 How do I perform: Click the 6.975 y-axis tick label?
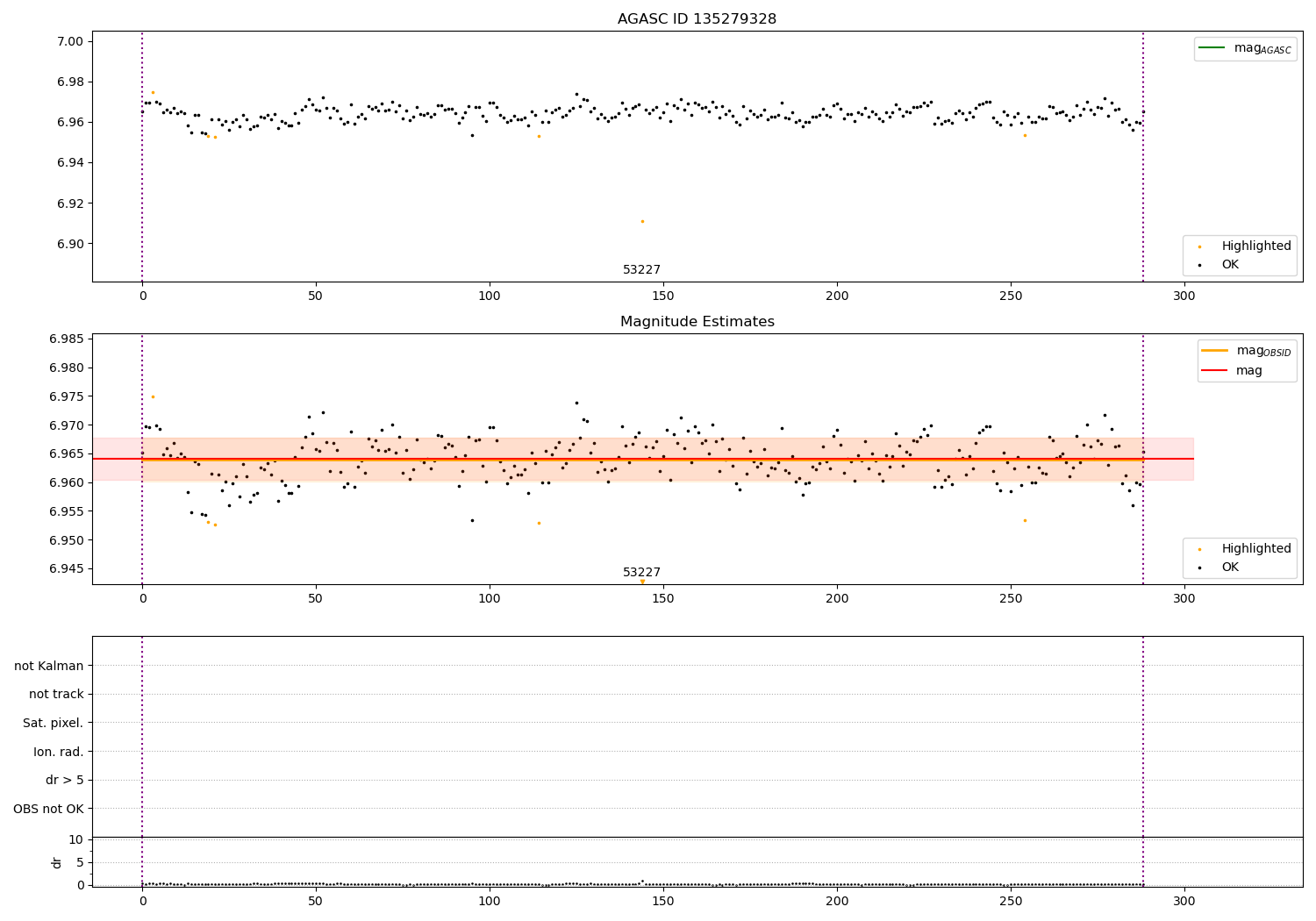pyautogui.click(x=67, y=396)
